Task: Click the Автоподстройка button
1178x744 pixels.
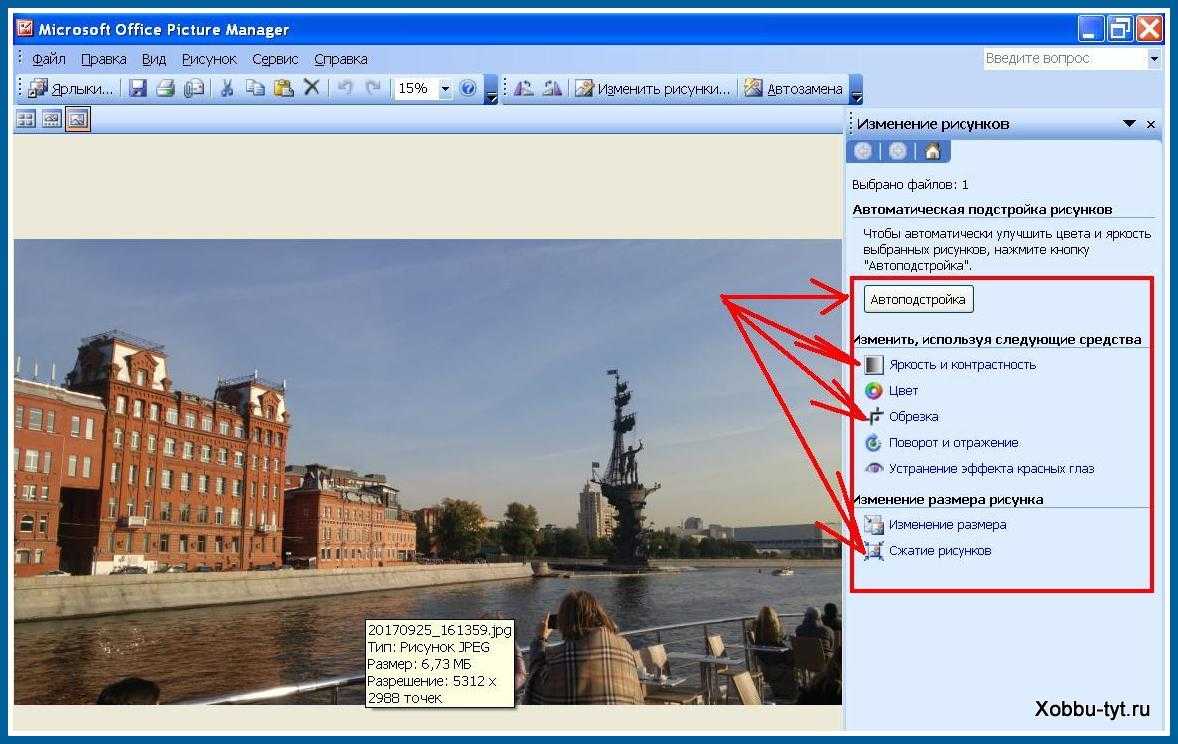Action: point(918,299)
